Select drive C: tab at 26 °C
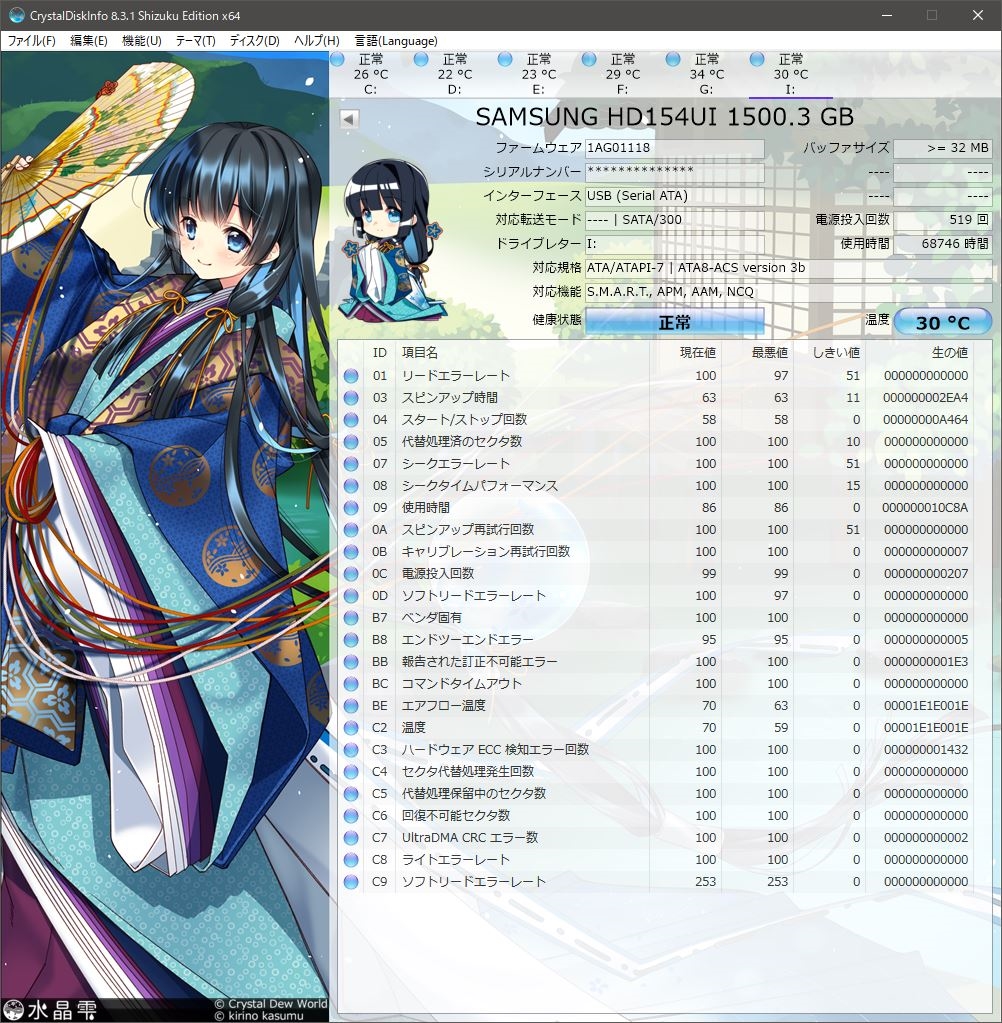 [370, 74]
